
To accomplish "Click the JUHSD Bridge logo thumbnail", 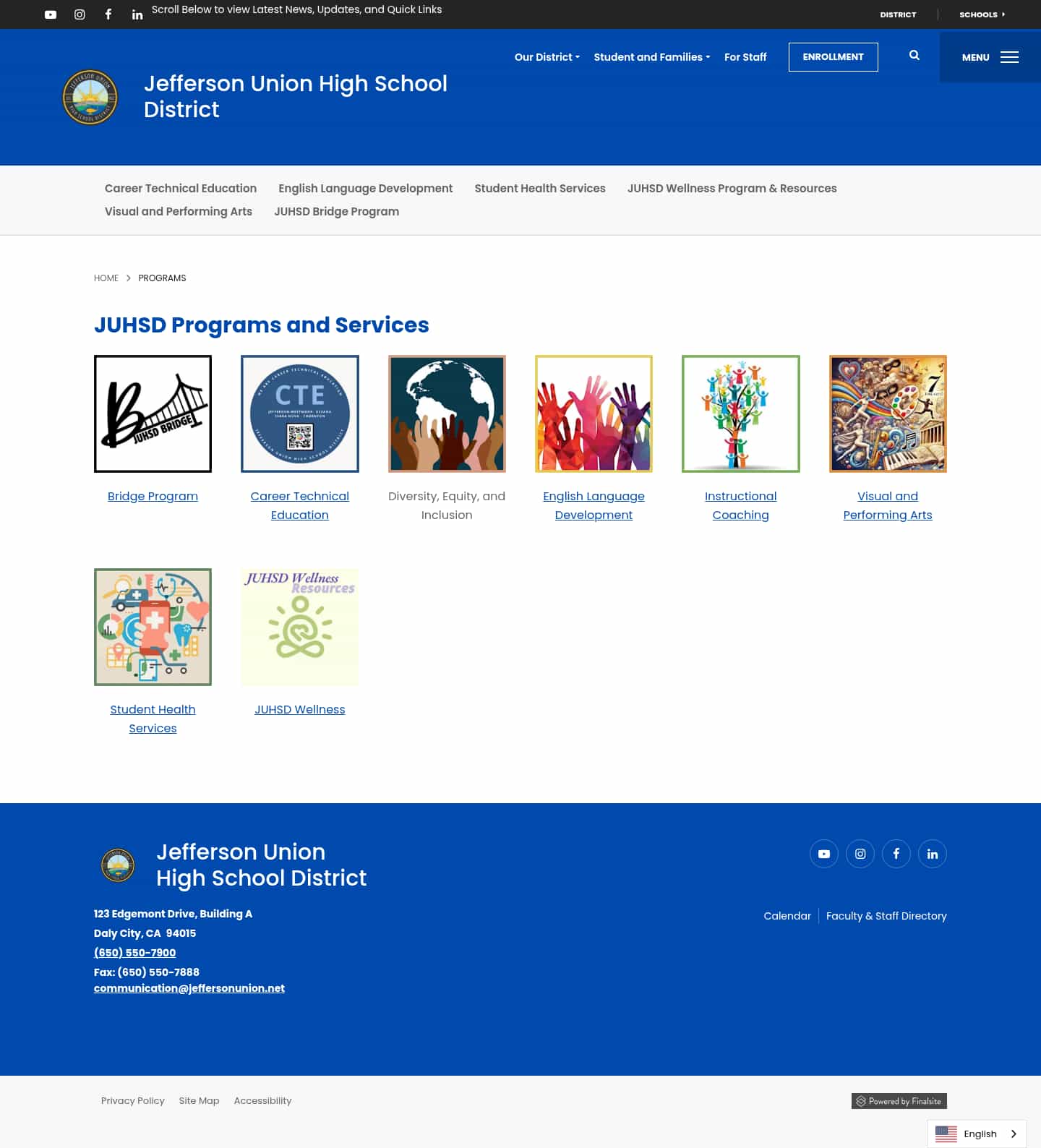I will pos(153,414).
